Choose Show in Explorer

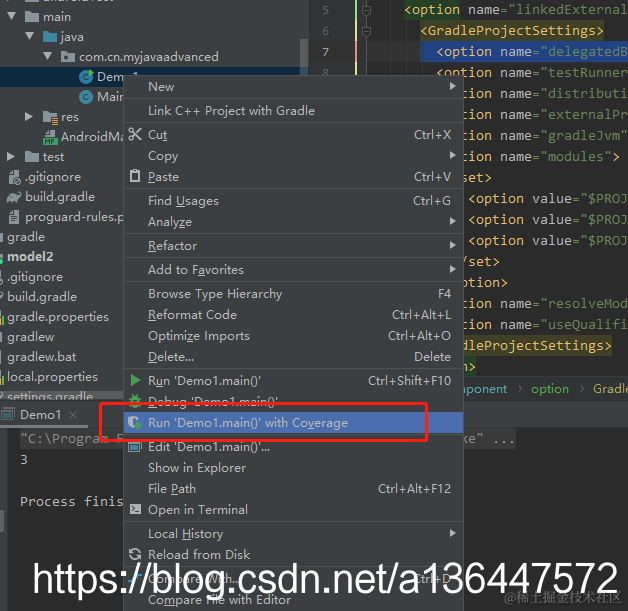(293, 468)
